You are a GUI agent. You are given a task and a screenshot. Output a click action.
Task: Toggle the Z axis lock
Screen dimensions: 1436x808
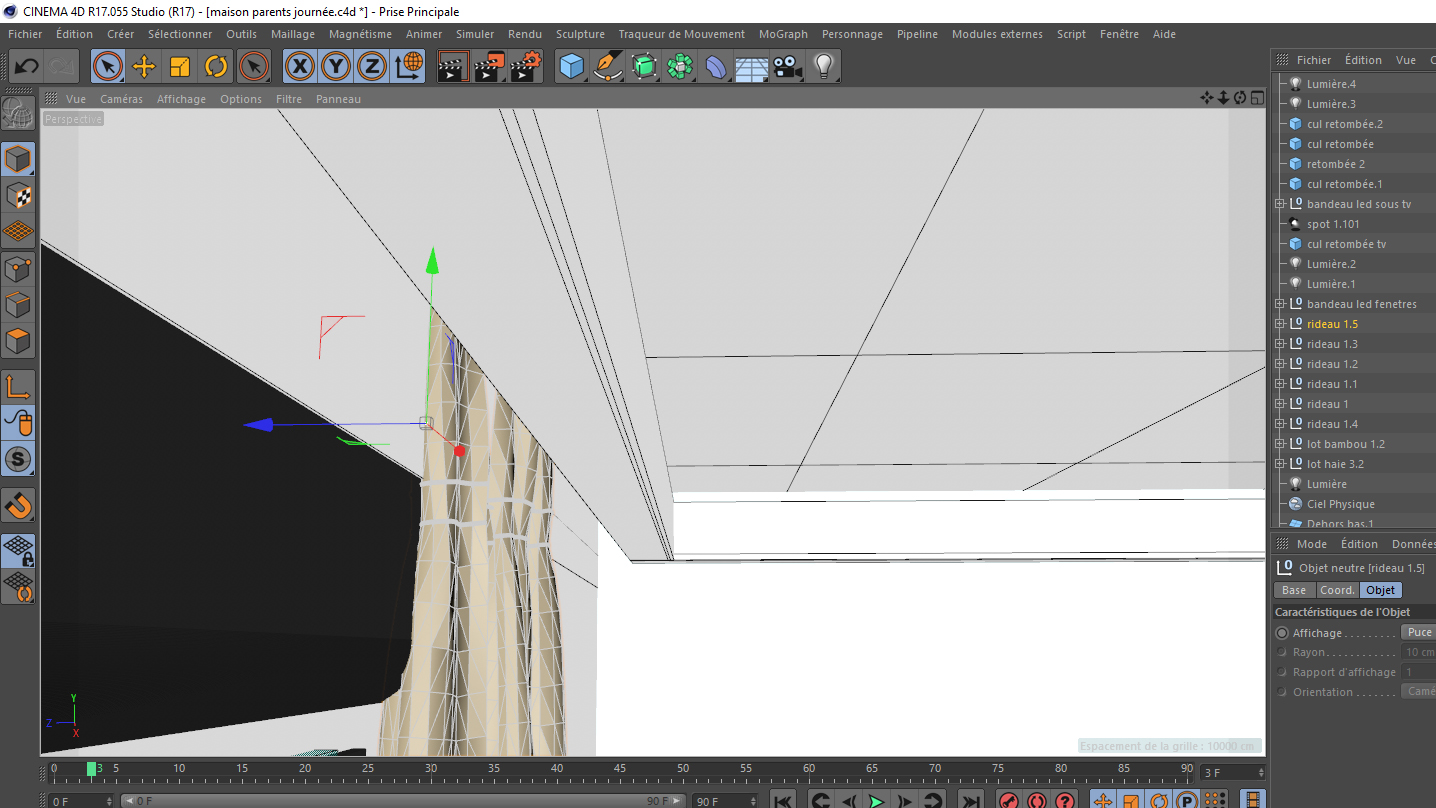(x=372, y=67)
